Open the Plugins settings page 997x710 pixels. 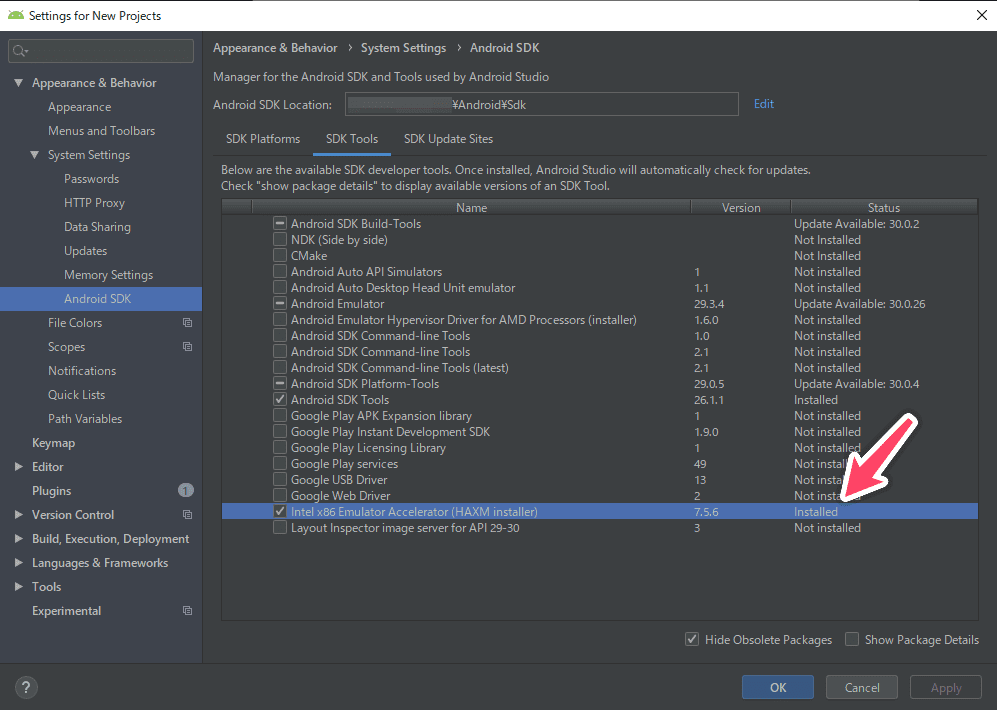coord(52,491)
